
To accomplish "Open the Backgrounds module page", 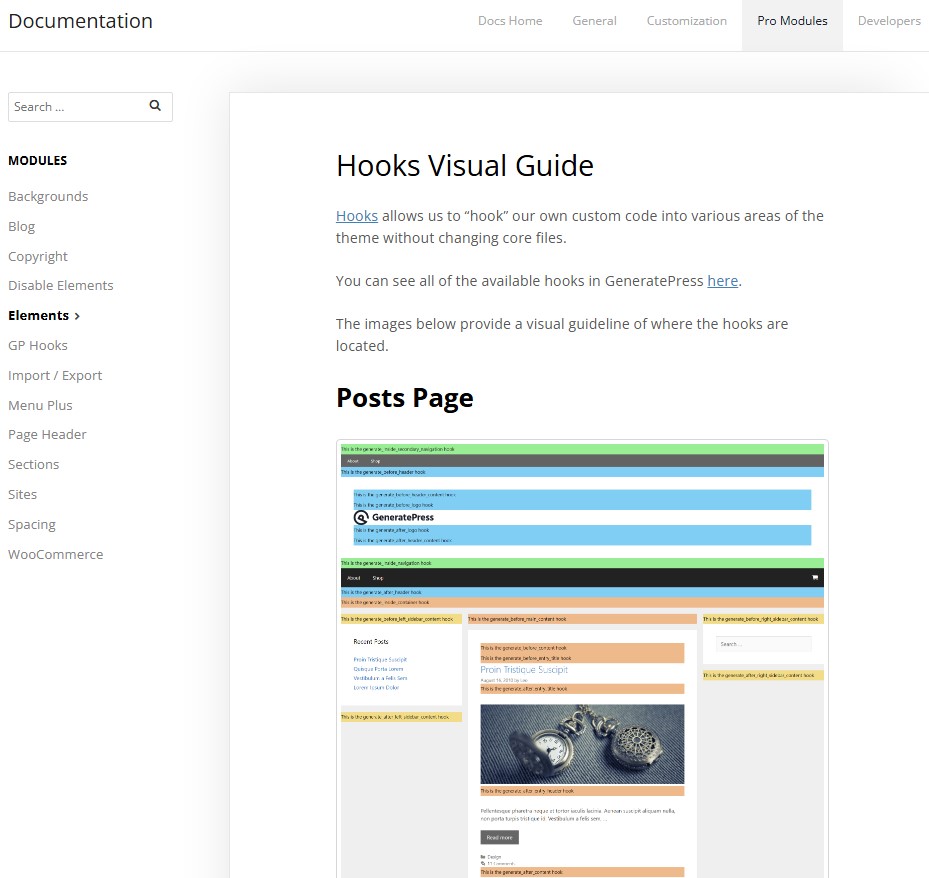I will [x=48, y=196].
